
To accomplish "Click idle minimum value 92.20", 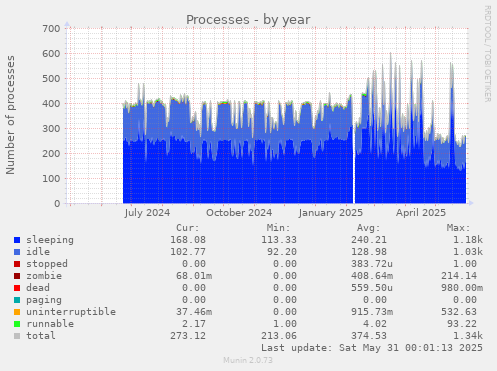I will tap(282, 252).
